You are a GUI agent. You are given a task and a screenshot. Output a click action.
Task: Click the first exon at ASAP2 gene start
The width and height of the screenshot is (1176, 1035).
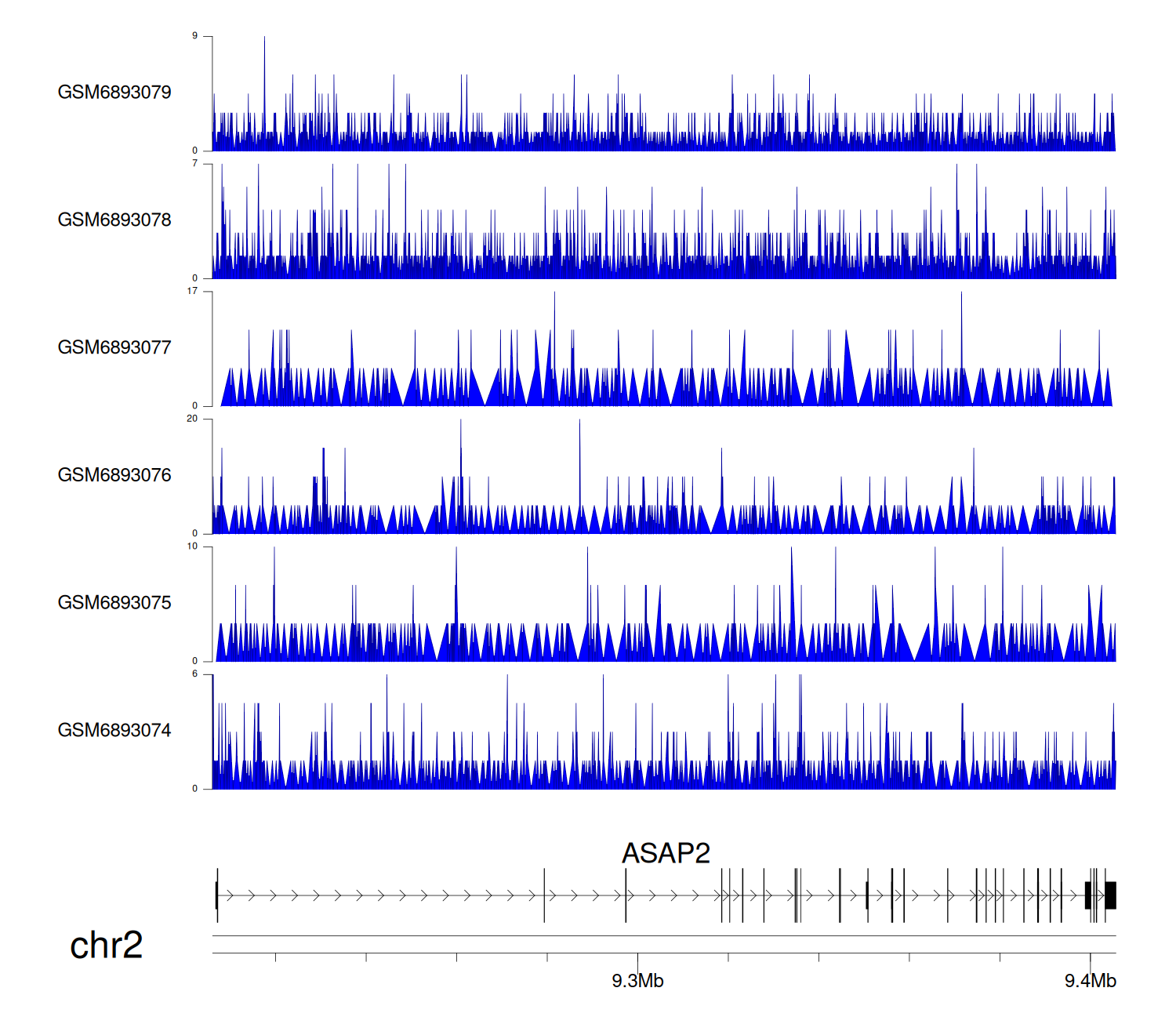tap(216, 895)
